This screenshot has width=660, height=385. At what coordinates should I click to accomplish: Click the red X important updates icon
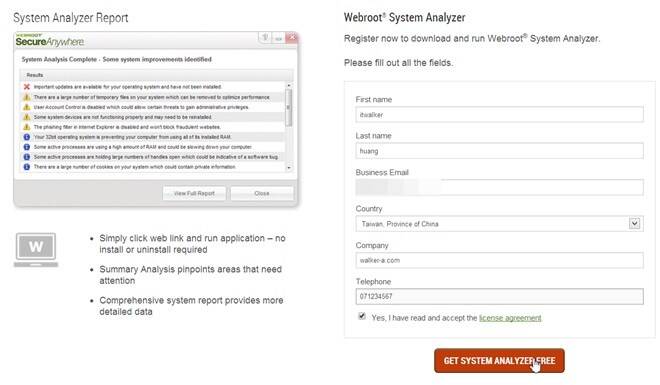pyautogui.click(x=27, y=87)
